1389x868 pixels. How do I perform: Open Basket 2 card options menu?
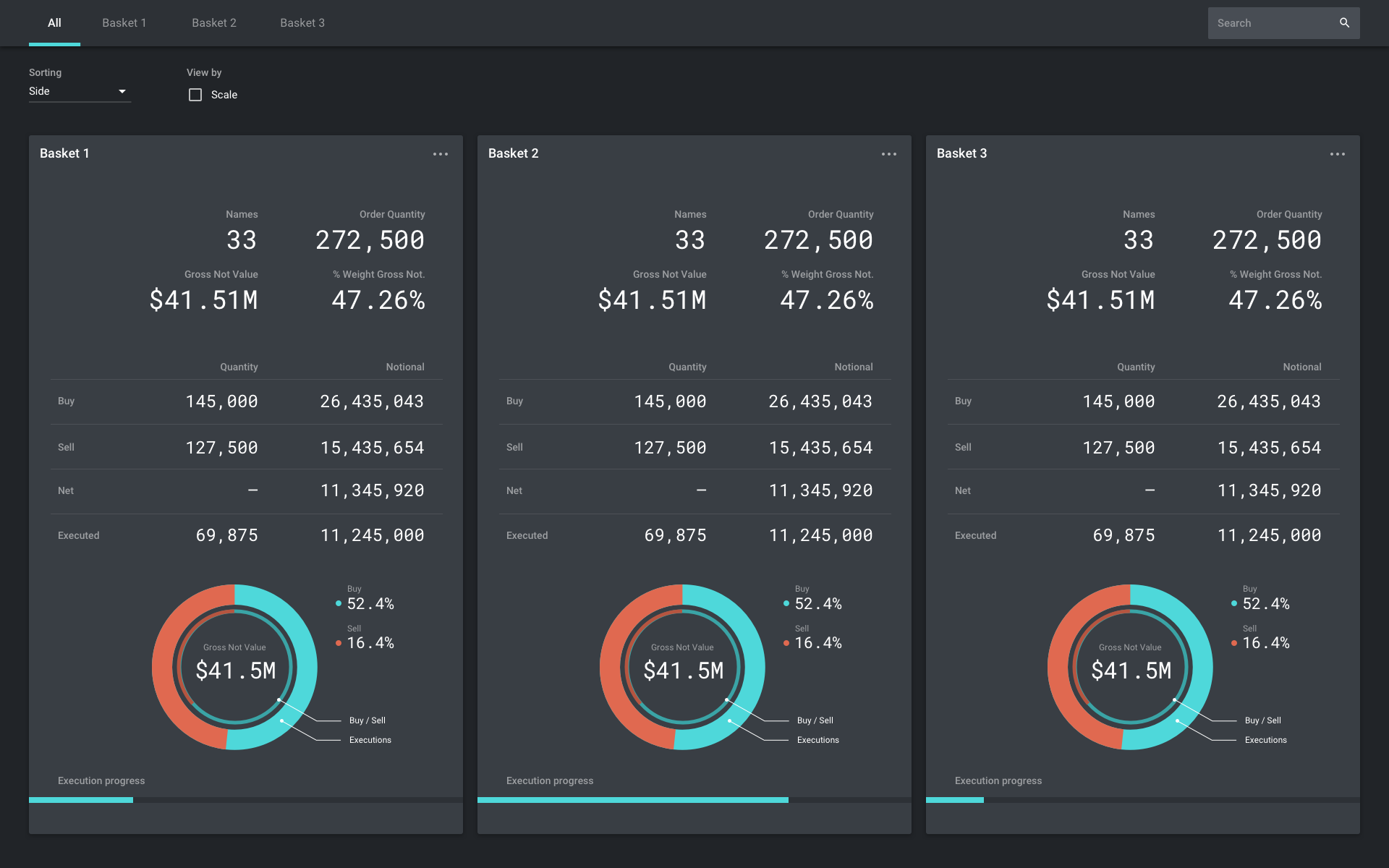889,154
